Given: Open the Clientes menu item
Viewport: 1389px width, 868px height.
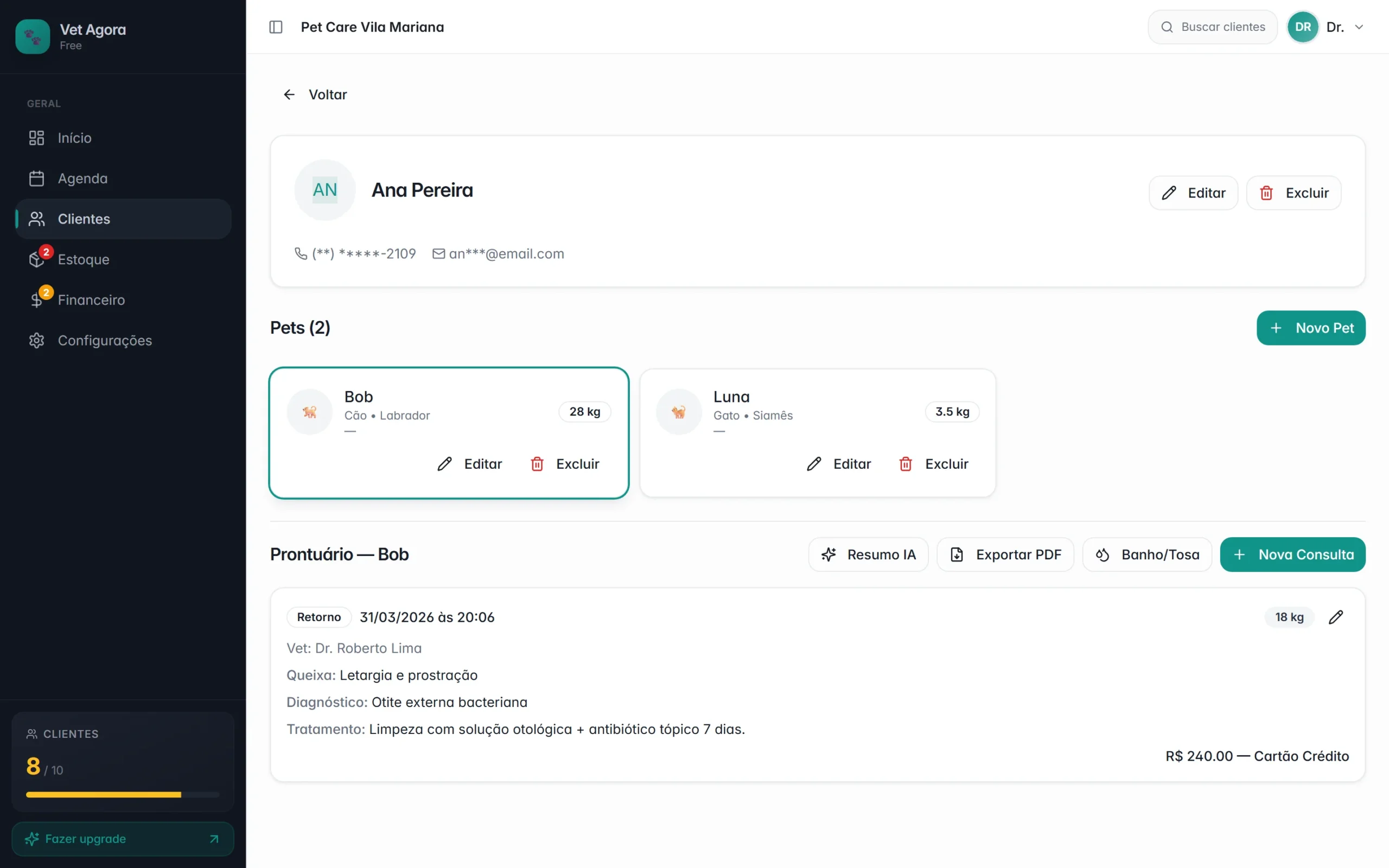Looking at the screenshot, I should (x=123, y=219).
